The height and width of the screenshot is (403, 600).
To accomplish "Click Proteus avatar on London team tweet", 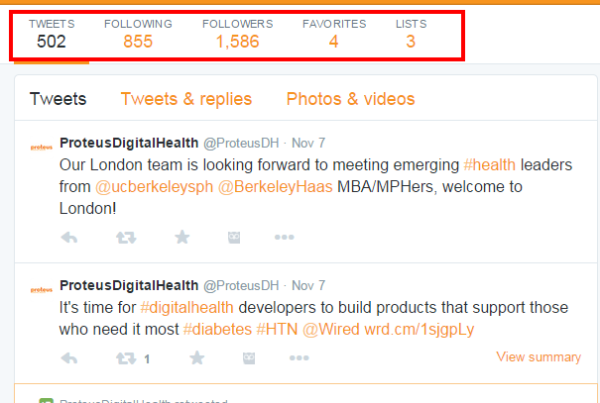I will (x=41, y=147).
